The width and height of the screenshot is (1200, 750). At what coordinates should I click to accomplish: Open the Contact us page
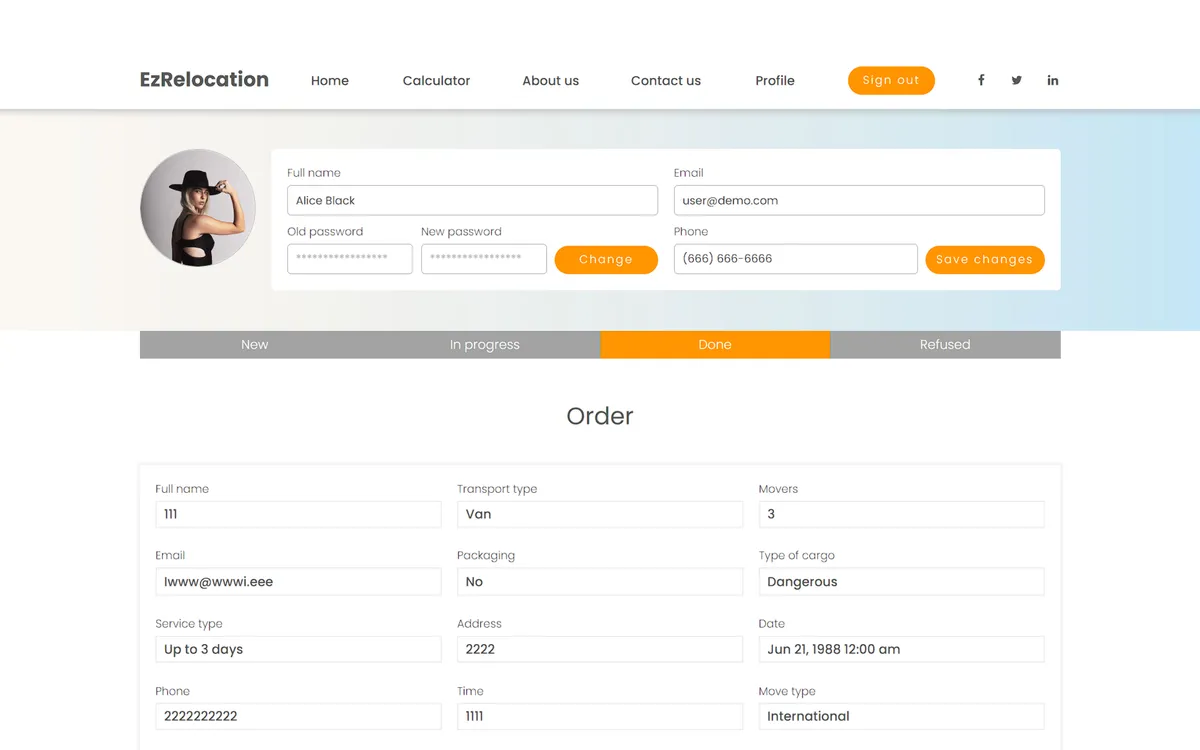pos(666,80)
